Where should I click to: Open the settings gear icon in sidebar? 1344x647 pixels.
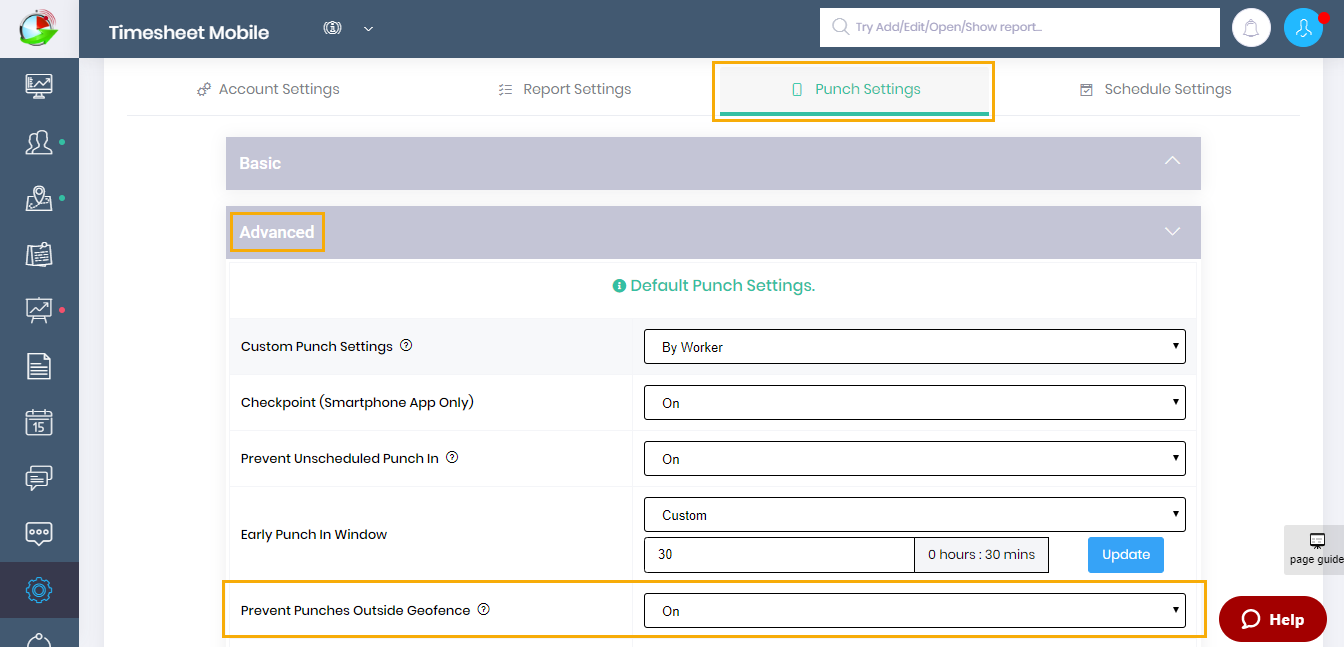[39, 590]
